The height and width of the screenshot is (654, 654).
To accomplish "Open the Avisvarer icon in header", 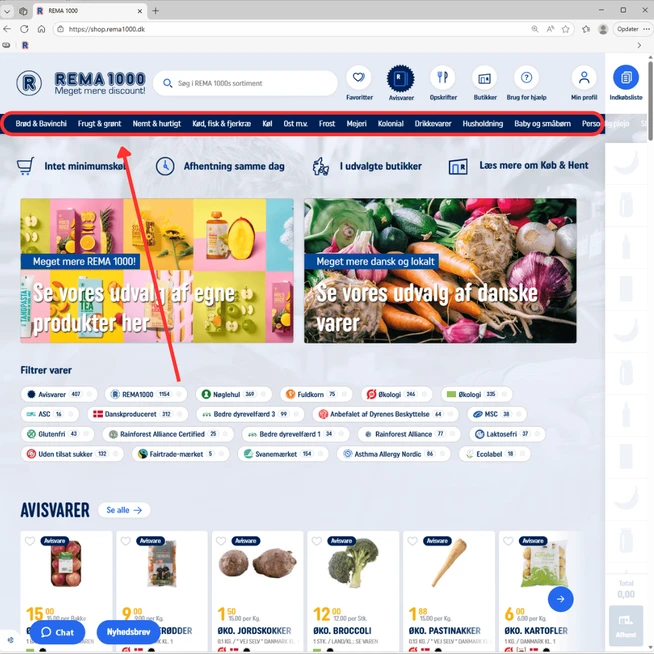I will (401, 78).
